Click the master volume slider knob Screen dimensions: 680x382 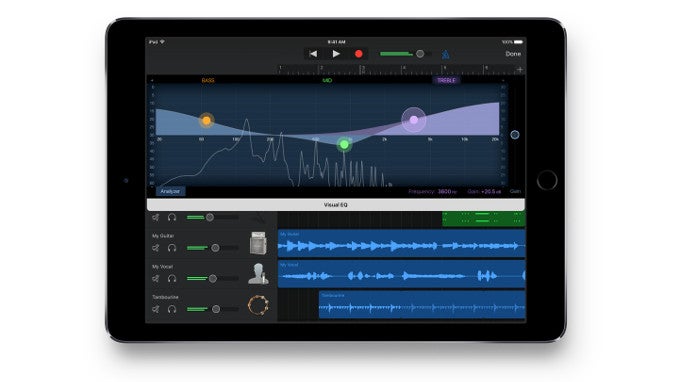point(420,54)
